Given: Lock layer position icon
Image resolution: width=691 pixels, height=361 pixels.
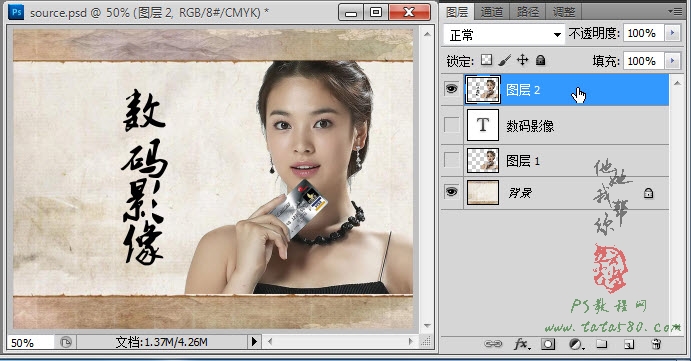Looking at the screenshot, I should [523, 60].
